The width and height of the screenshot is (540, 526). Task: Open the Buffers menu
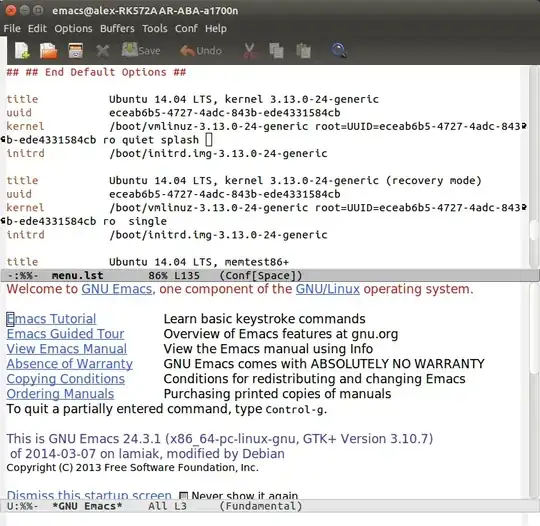point(117,28)
